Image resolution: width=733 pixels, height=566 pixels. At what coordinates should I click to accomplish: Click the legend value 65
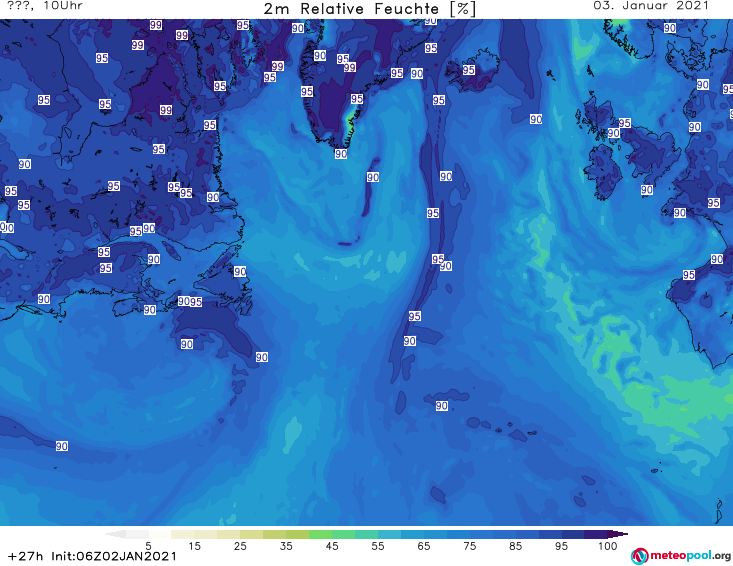tap(424, 545)
